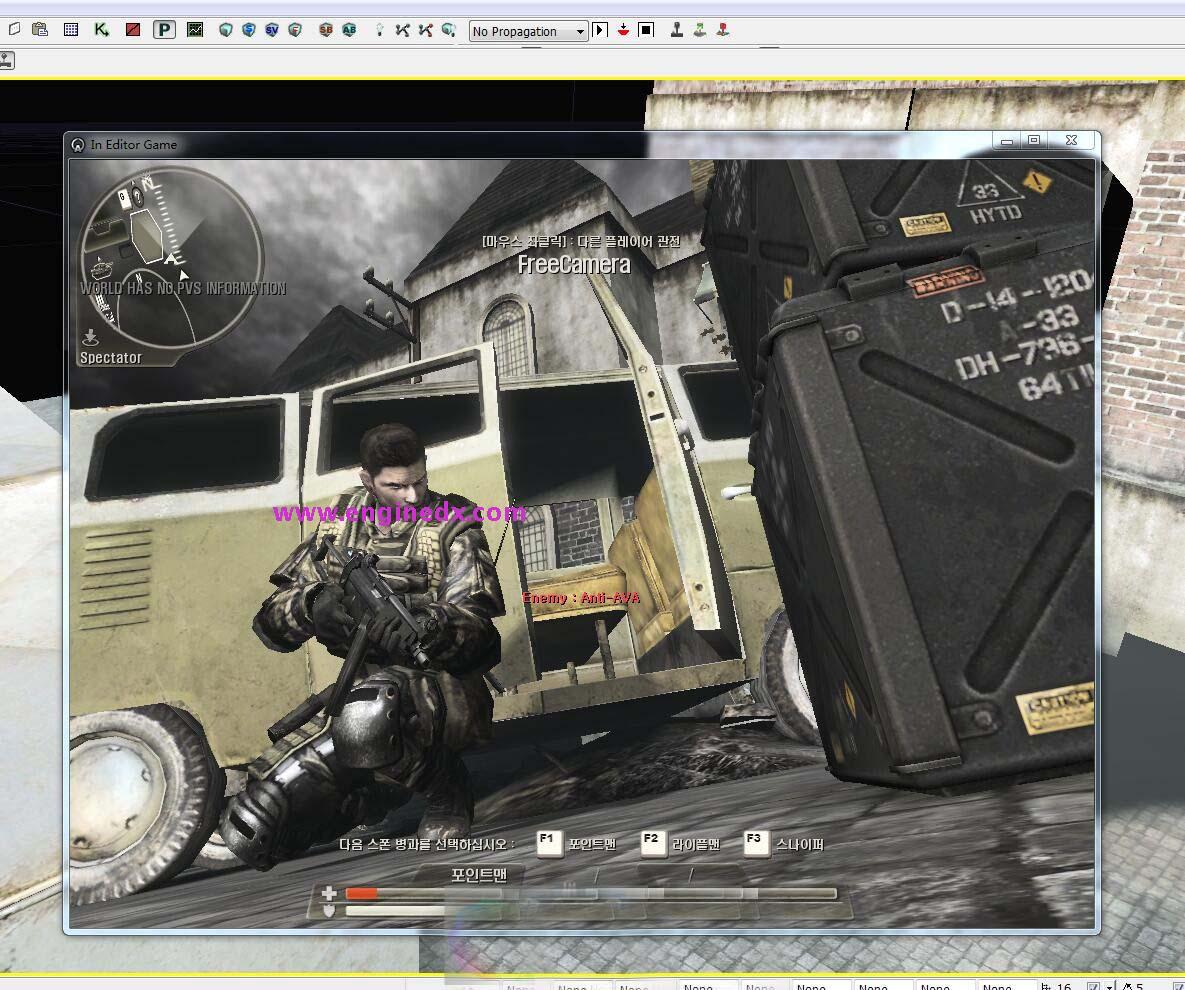Click the orange SB build icon
This screenshot has height=990, width=1185.
pyautogui.click(x=326, y=29)
